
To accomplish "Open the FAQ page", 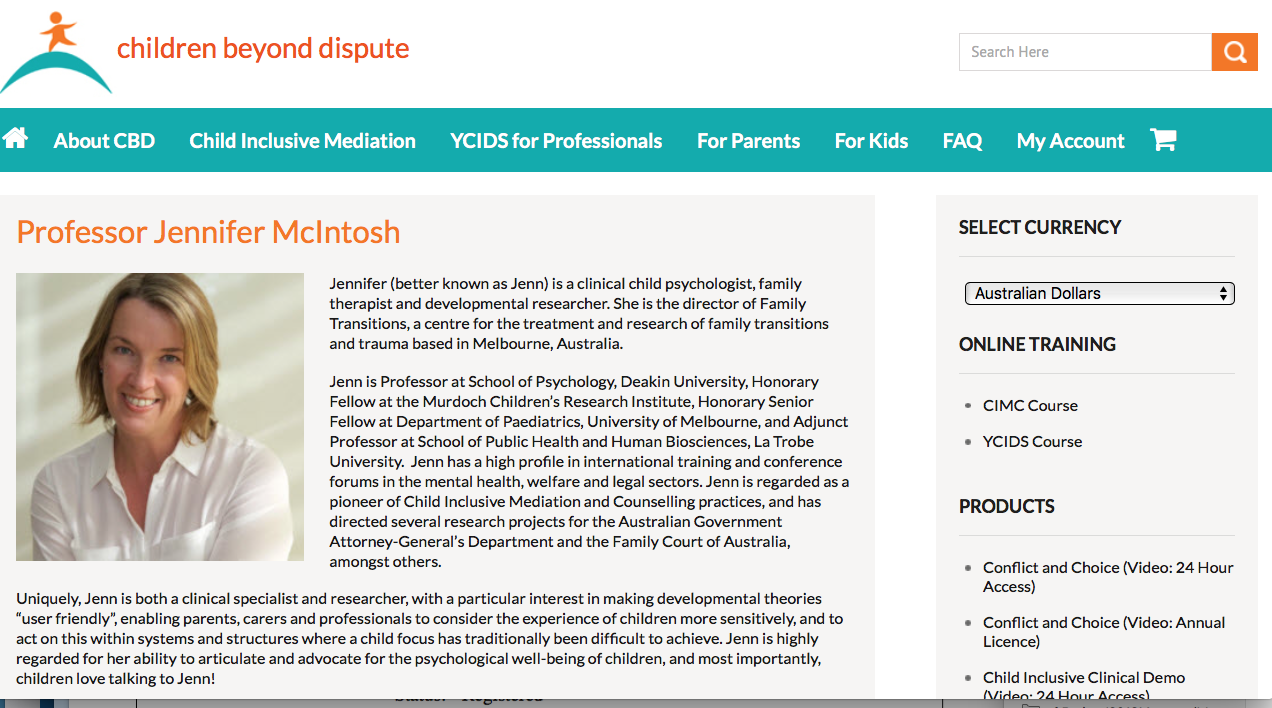I will coord(962,141).
